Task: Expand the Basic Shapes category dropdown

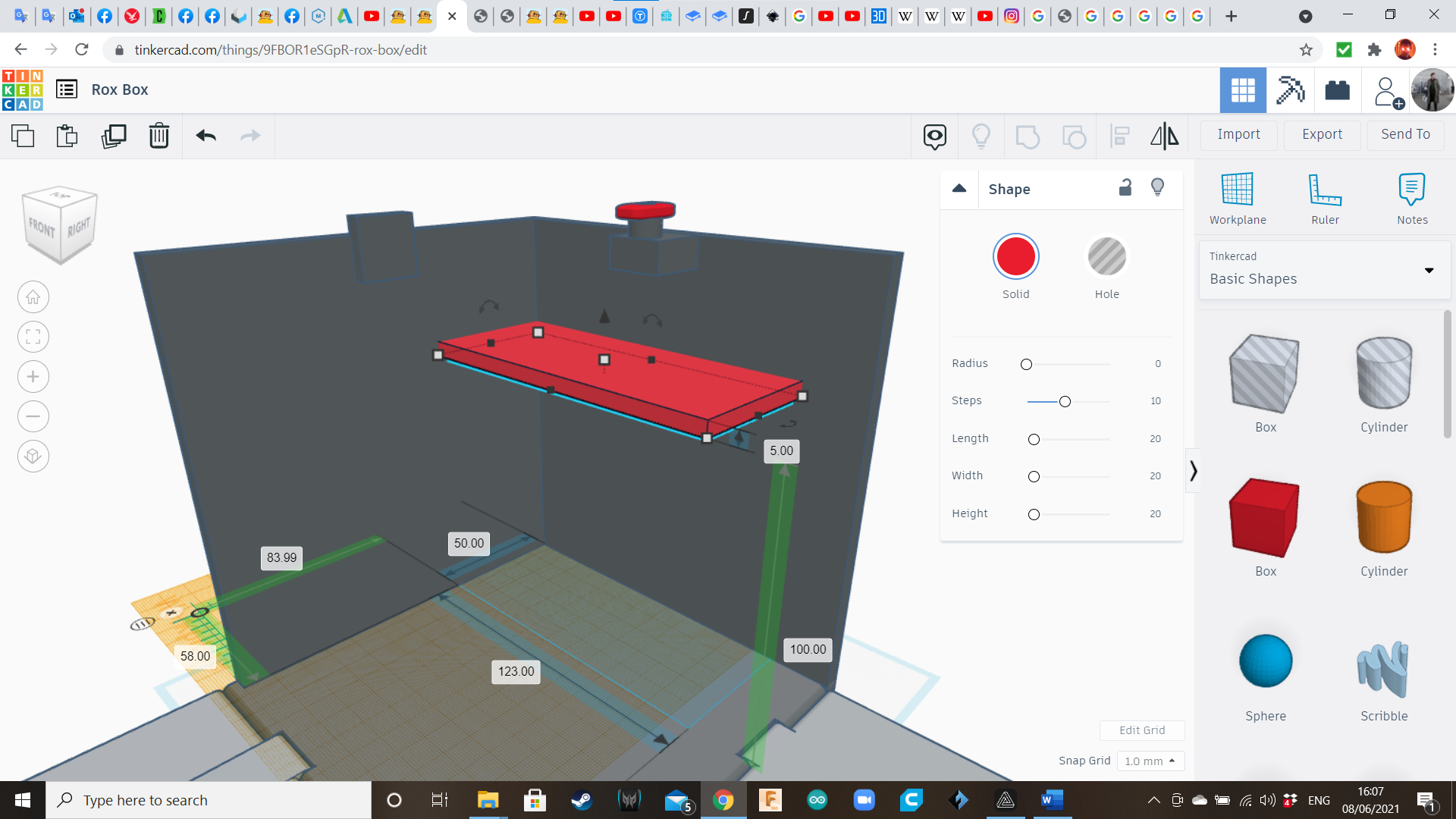Action: point(1429,270)
